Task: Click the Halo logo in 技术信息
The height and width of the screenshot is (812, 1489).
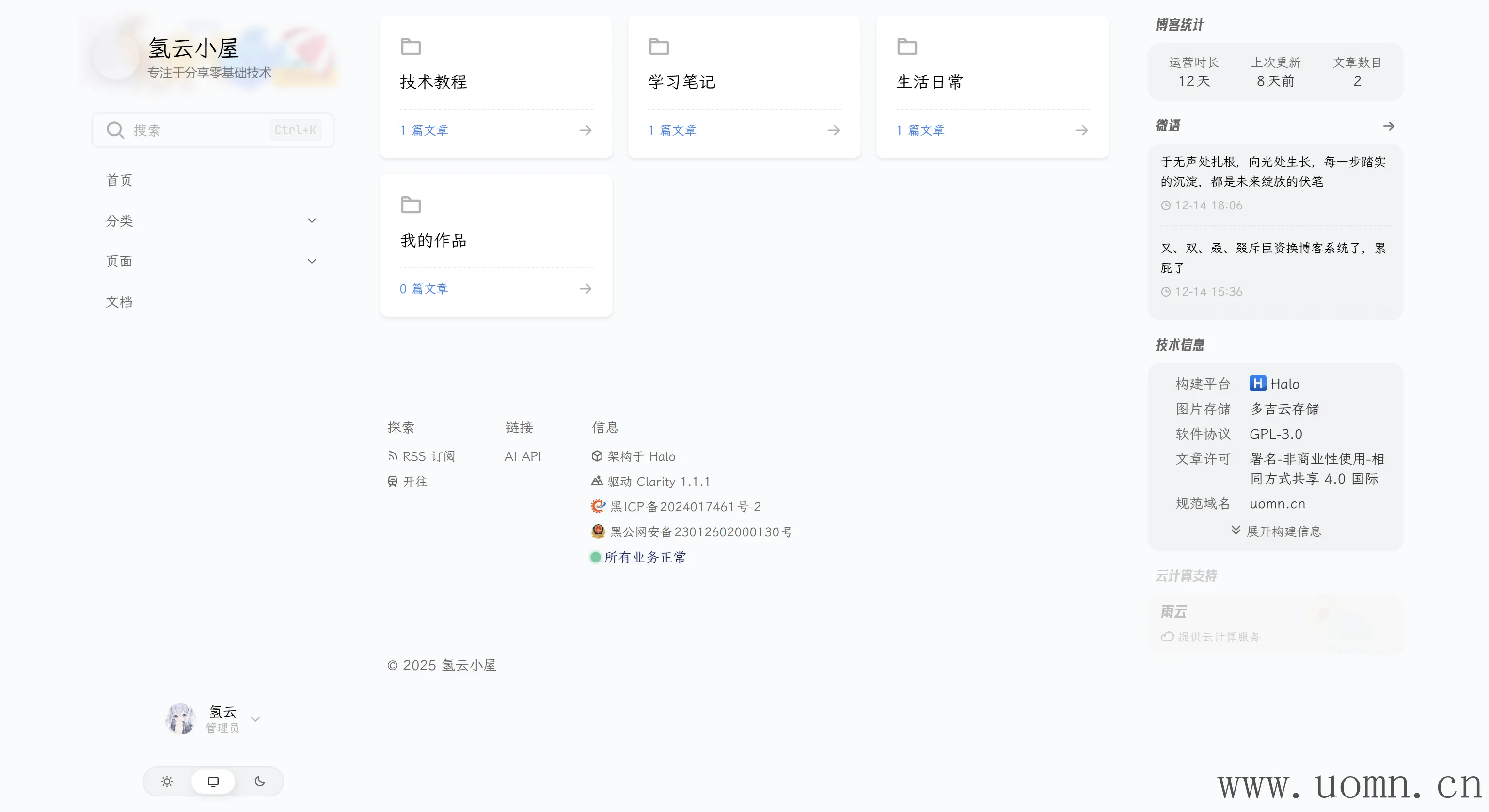Action: coord(1257,384)
